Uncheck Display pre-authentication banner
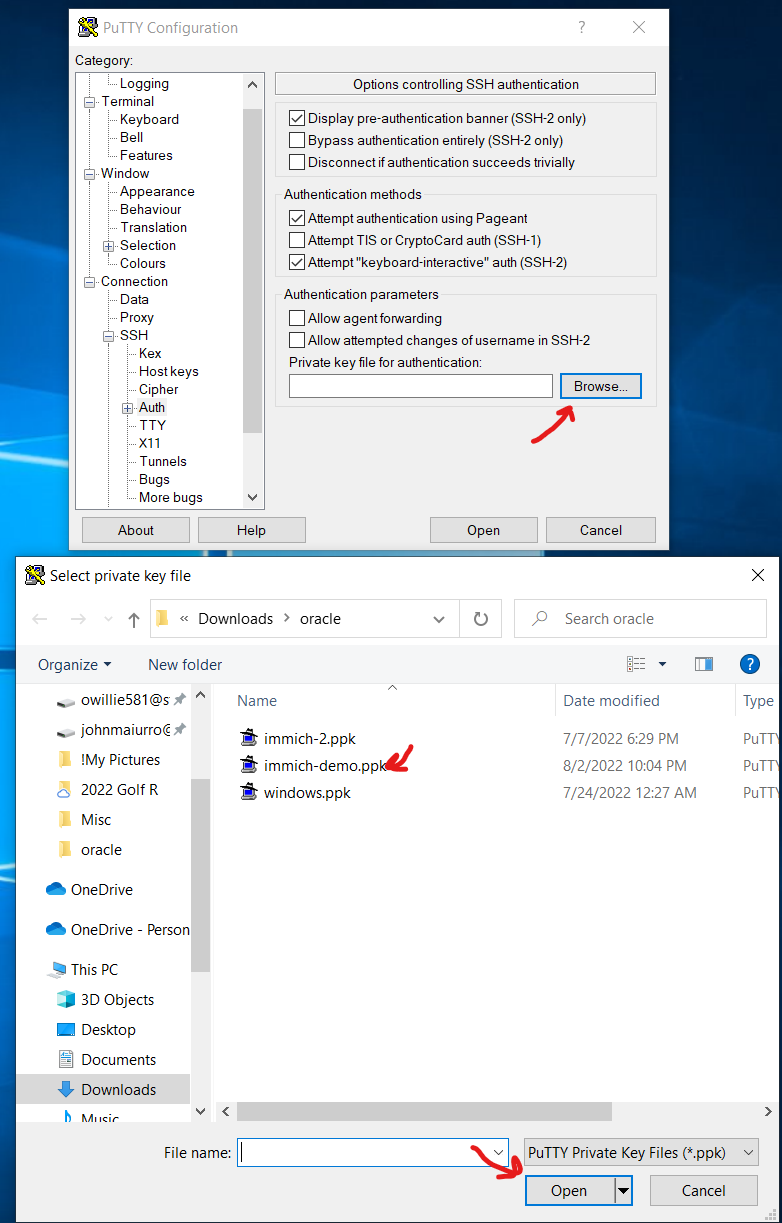Screen dimensions: 782x1223 click(297, 118)
